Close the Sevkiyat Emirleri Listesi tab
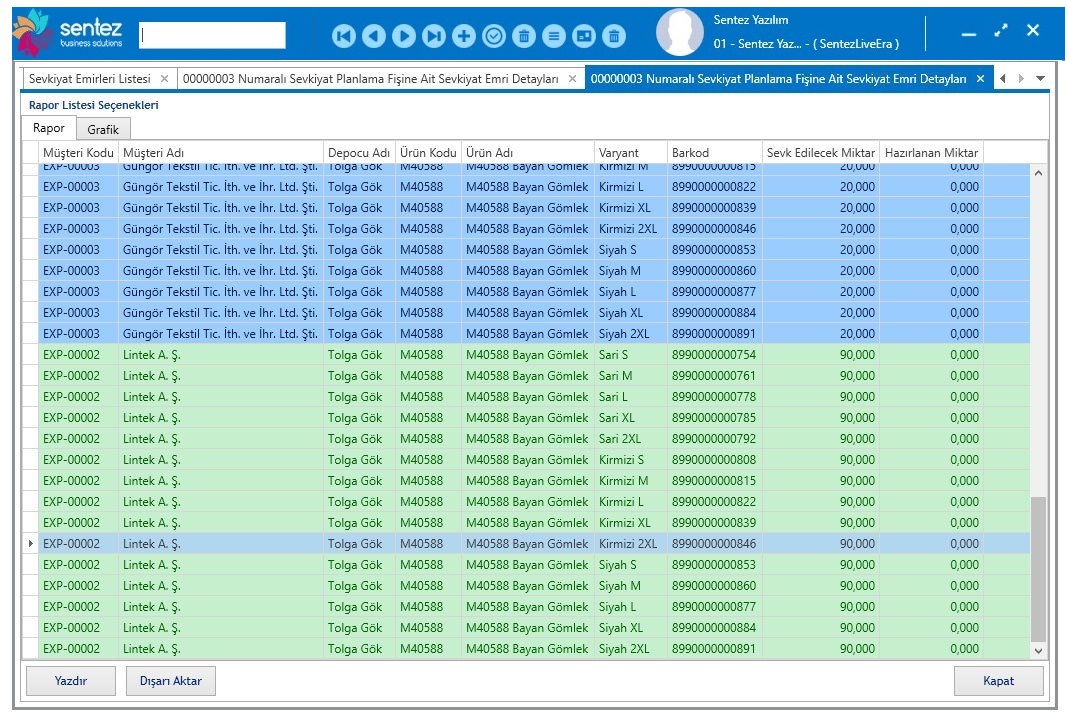The width and height of the screenshot is (1067, 715). [164, 79]
